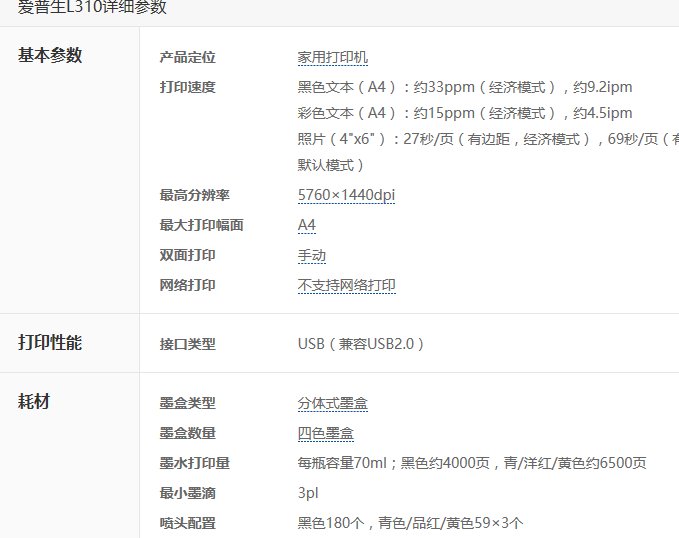Click the 喷头配置 label

(188, 523)
